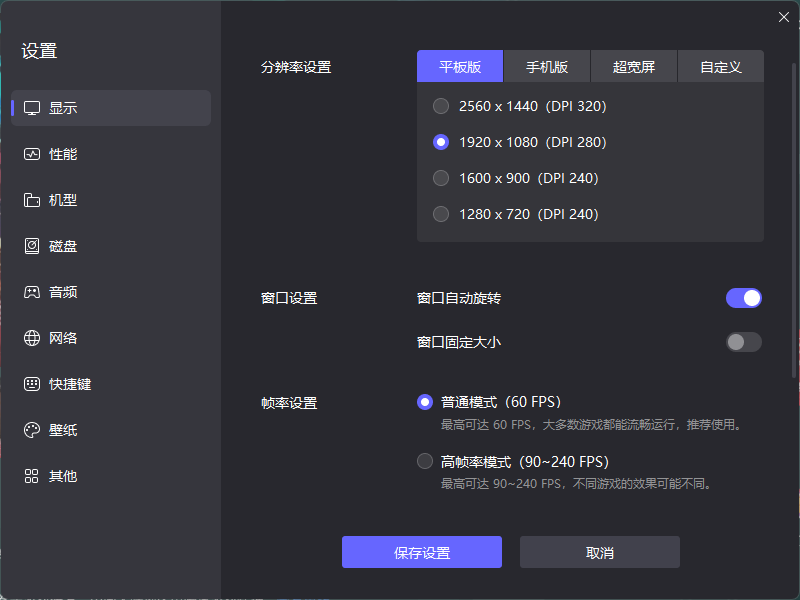Click the 保存设置 (Save Settings) button
This screenshot has height=600, width=800.
tap(421, 551)
